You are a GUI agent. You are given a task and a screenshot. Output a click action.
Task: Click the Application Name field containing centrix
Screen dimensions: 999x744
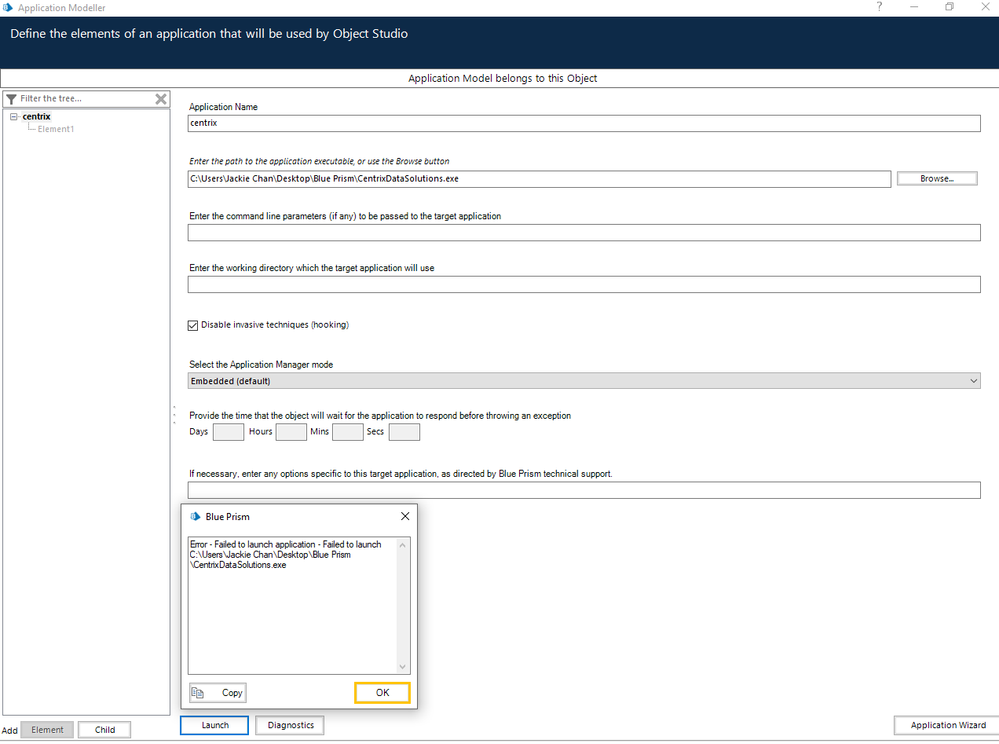pyautogui.click(x=584, y=123)
